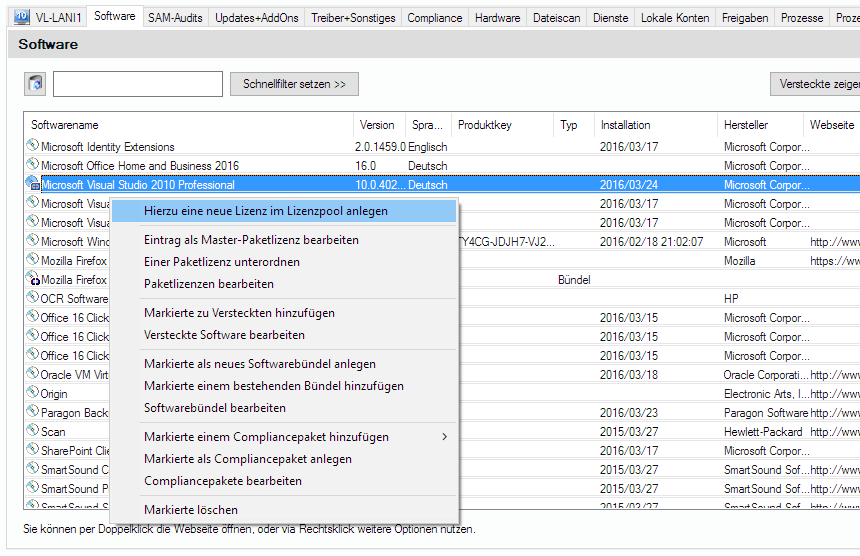Click icon of Microsoft Office Home and Business 2016
This screenshot has width=860, height=556.
(33, 164)
